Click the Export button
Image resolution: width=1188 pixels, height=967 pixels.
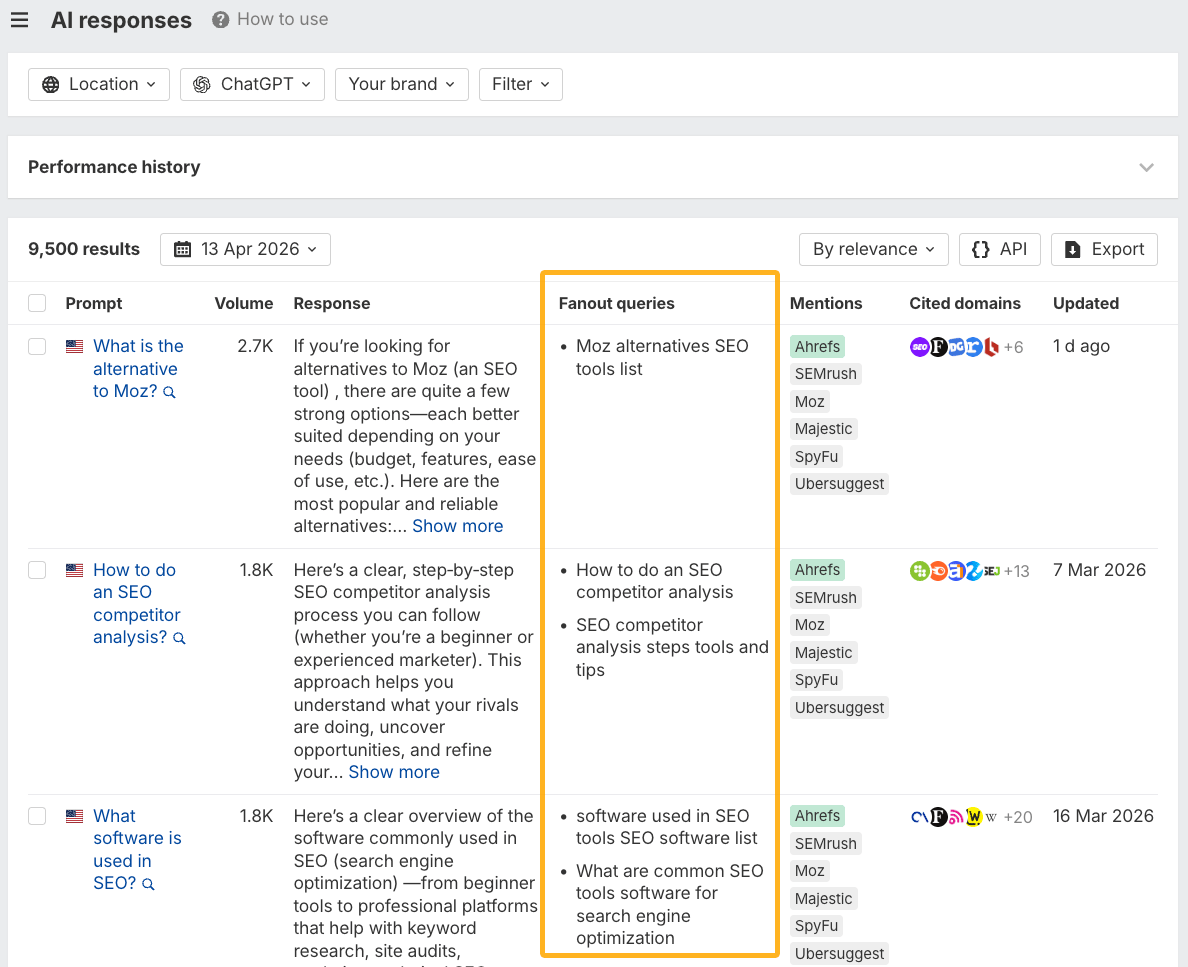tap(1104, 249)
